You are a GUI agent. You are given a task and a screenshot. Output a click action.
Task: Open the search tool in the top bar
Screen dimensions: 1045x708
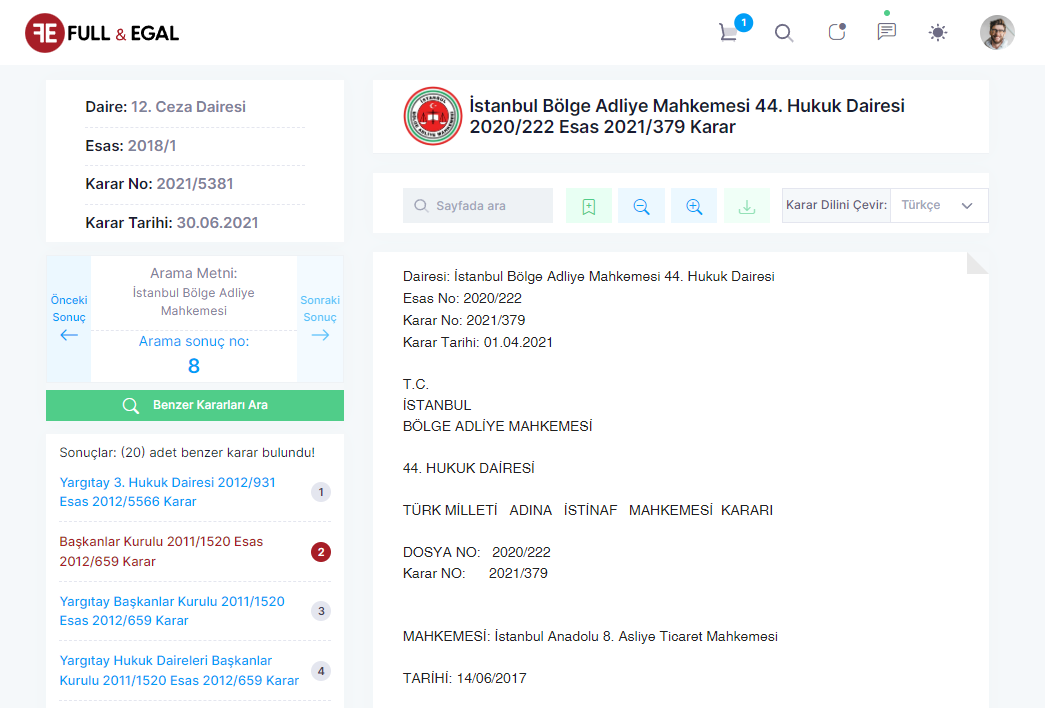tap(784, 32)
